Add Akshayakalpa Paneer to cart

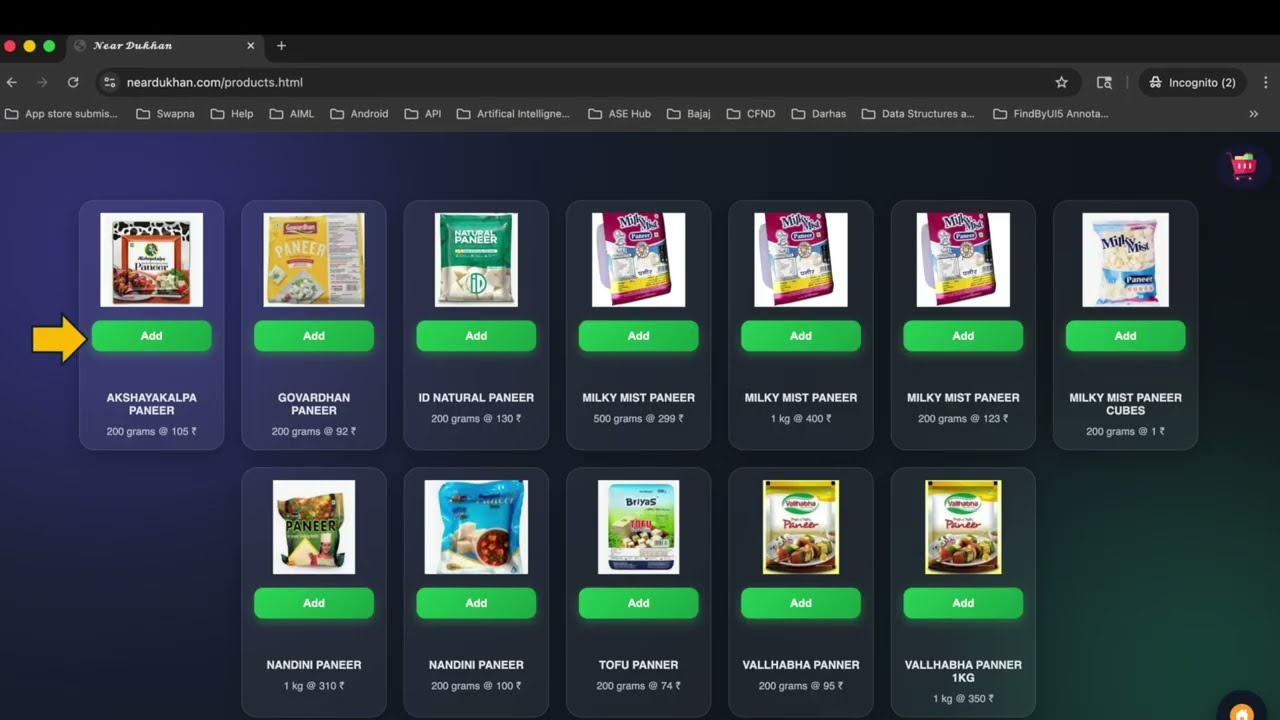coord(151,336)
